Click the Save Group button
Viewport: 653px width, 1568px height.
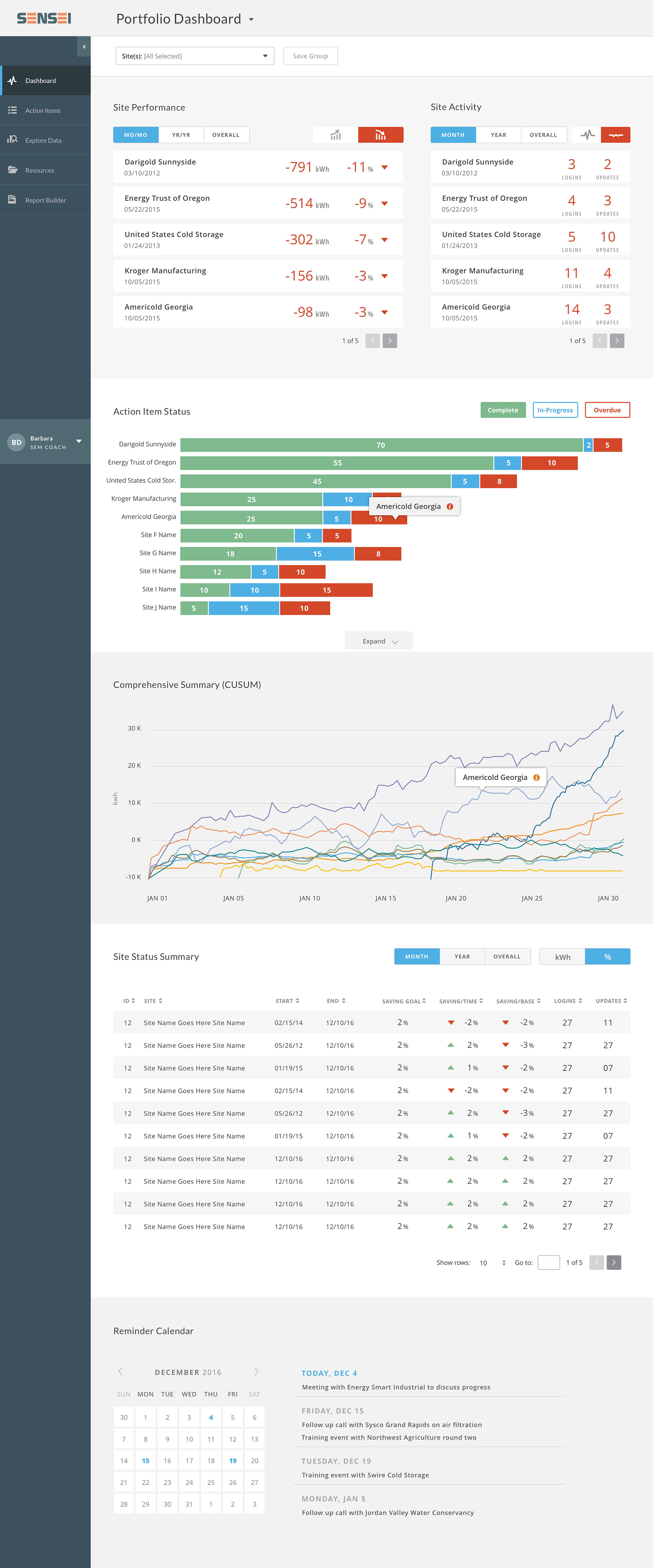coord(310,56)
